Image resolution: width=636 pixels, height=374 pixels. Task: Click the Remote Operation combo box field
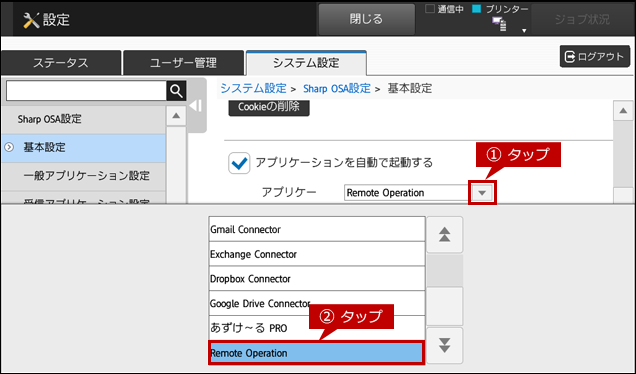point(406,193)
